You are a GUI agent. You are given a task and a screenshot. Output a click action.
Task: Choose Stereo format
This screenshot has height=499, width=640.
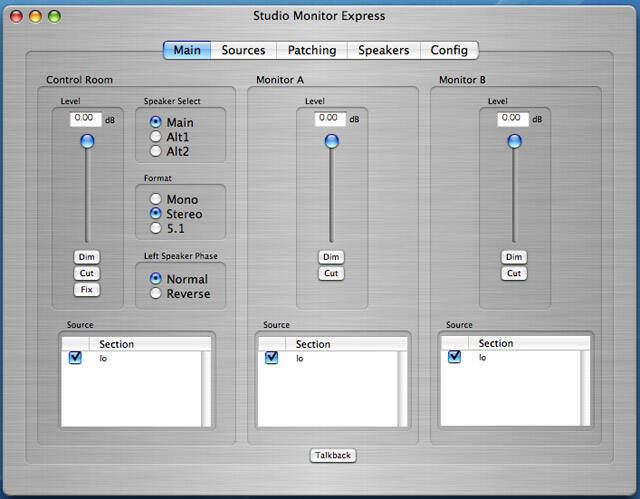156,213
